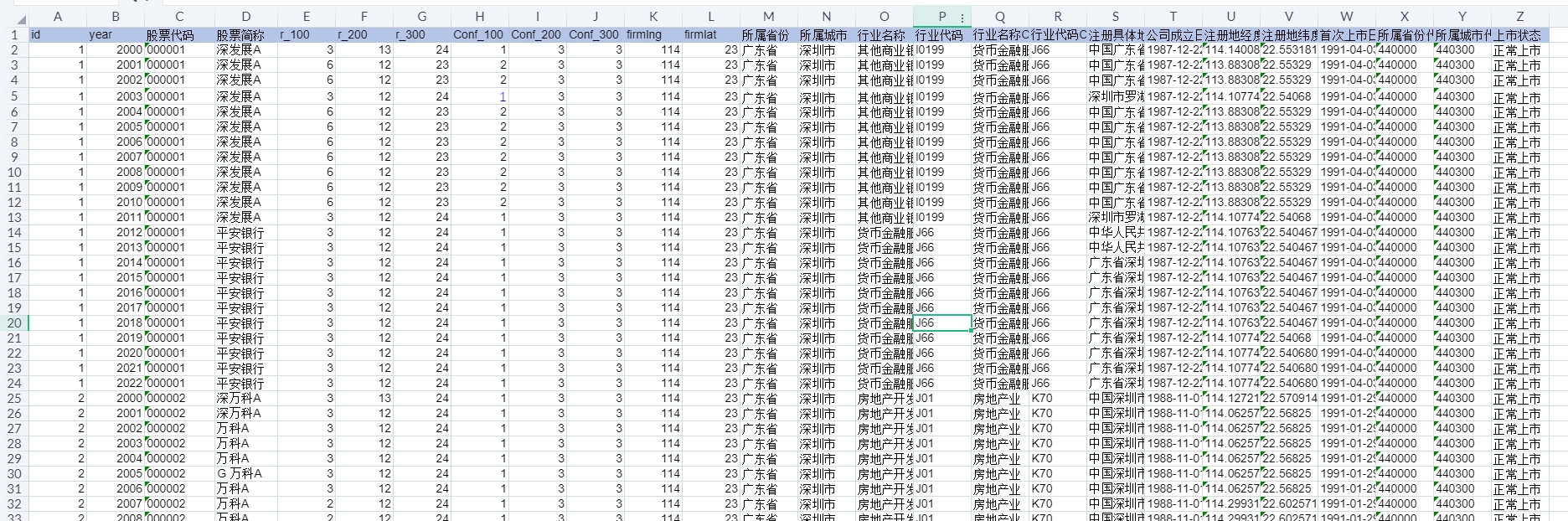
Task: Click the '首次上市' header cell in column W
Action: click(x=1347, y=35)
